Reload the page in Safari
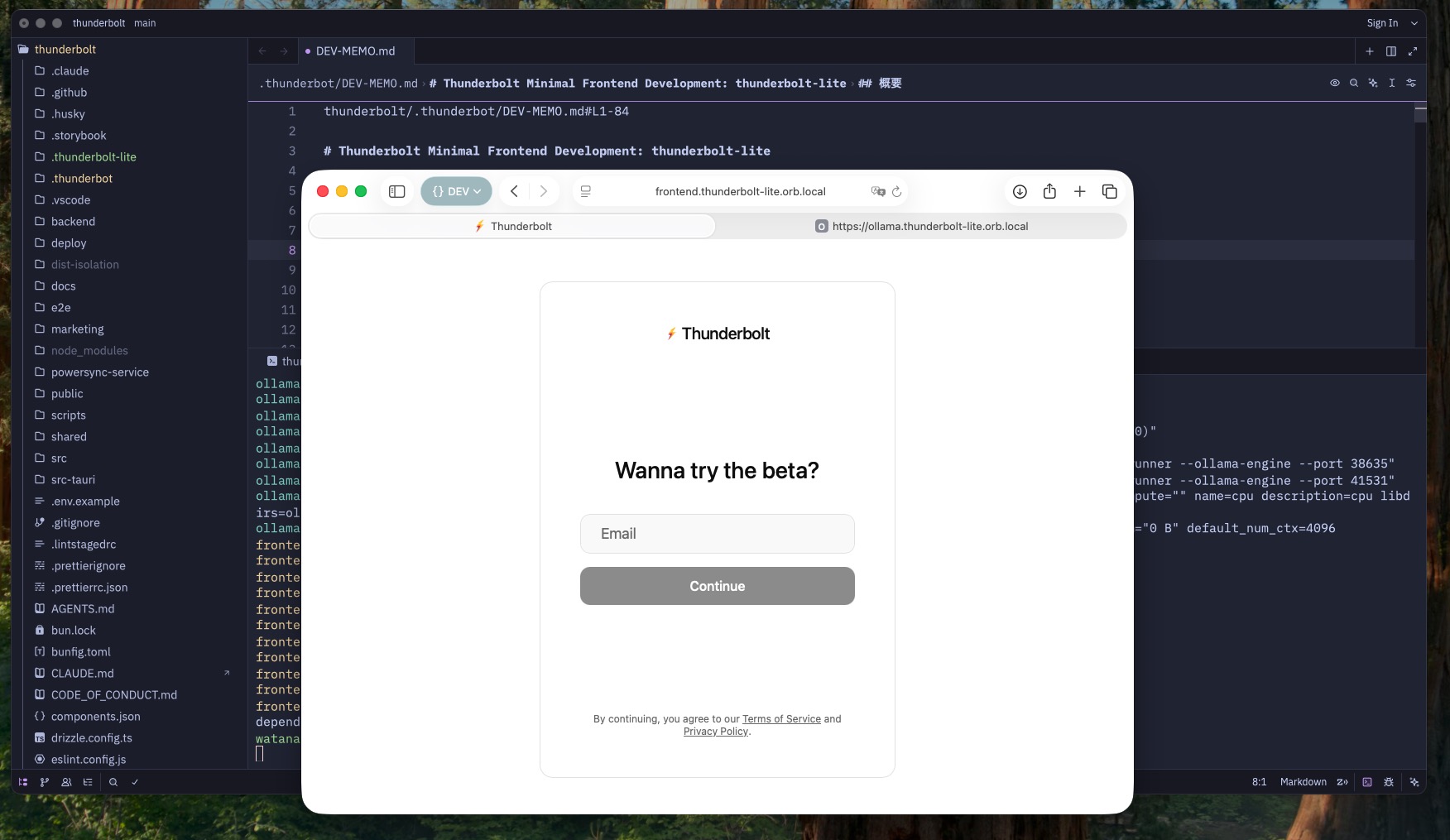Screen dimensions: 1450x840 tap(896, 192)
